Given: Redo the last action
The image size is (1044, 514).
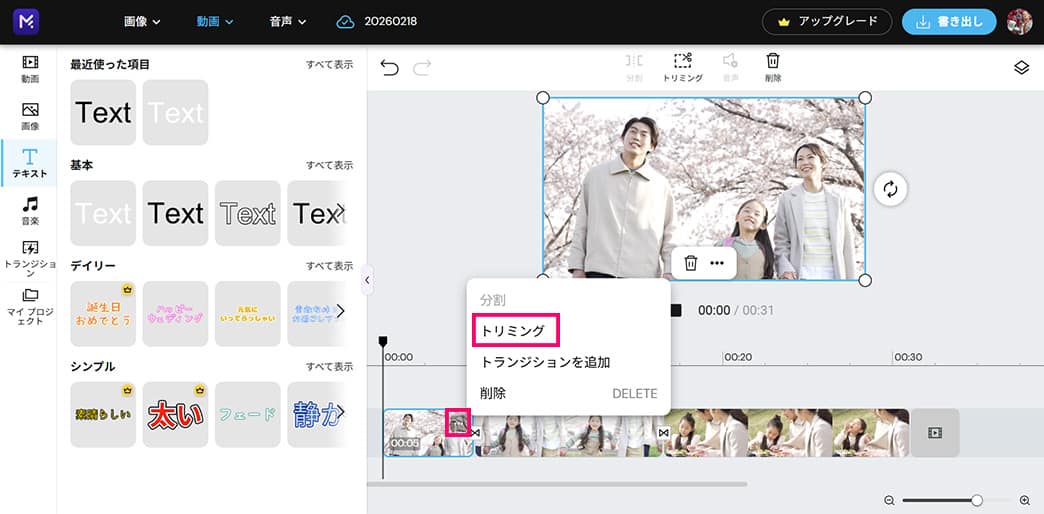Looking at the screenshot, I should coord(422,67).
